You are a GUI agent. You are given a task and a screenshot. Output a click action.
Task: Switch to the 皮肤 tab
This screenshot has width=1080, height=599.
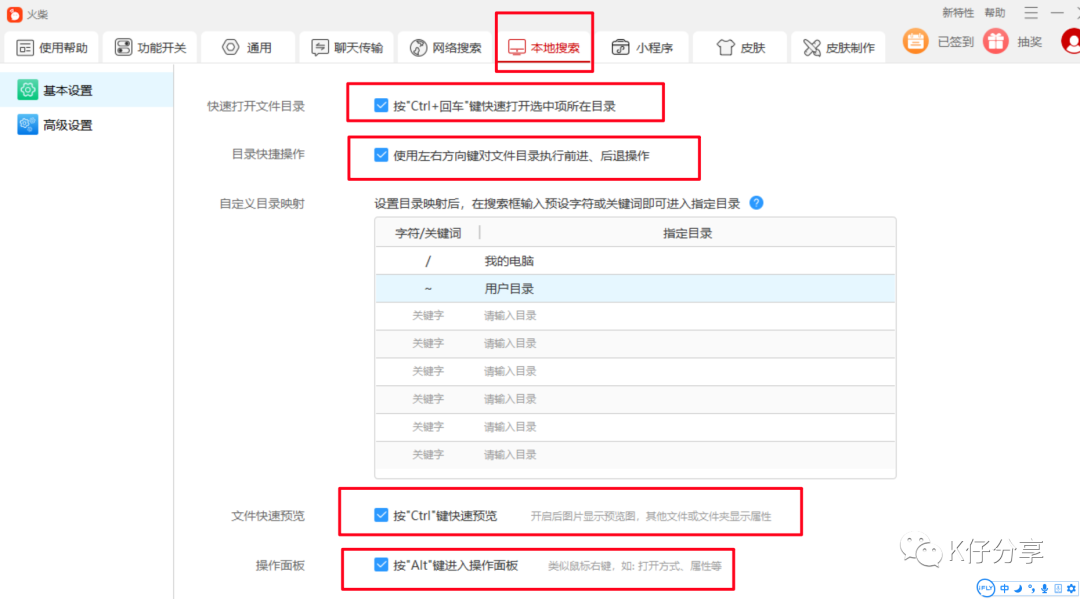tap(741, 48)
